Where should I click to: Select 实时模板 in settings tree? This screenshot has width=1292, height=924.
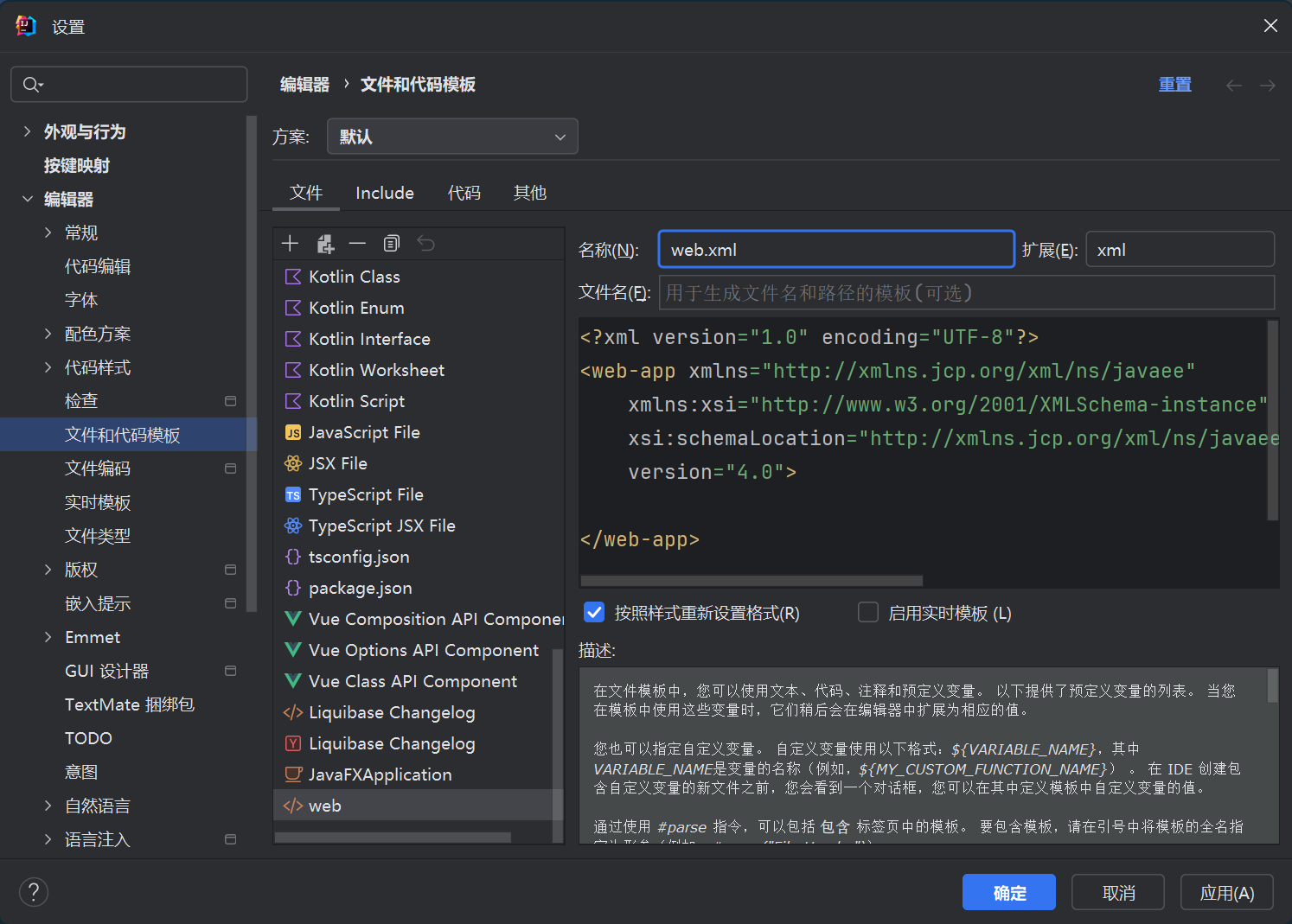(x=98, y=502)
